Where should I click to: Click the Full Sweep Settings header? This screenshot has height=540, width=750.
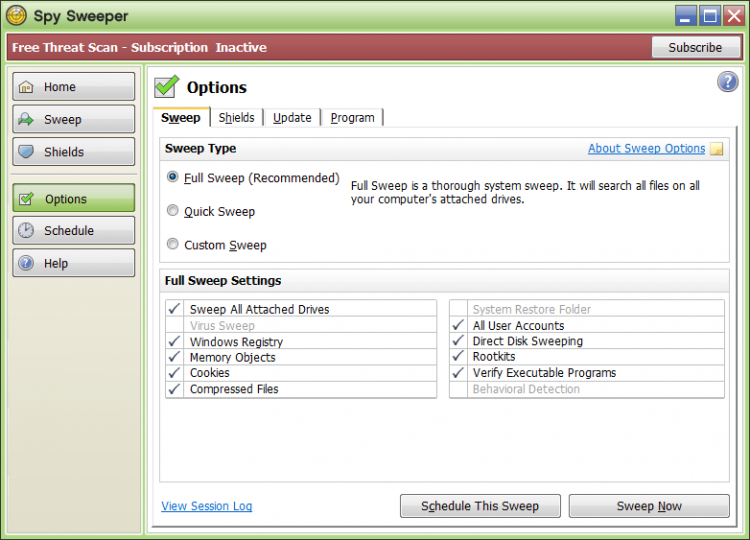click(223, 281)
